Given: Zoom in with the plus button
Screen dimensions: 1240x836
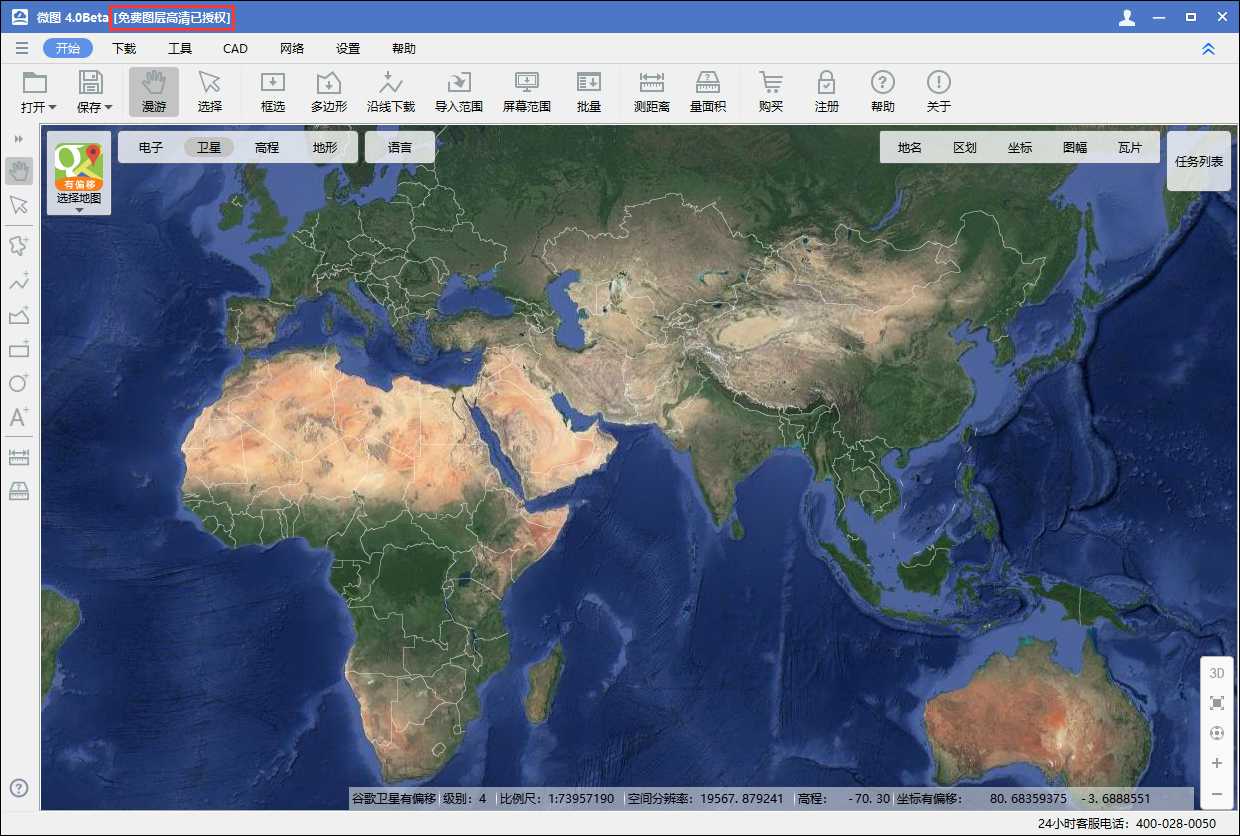Looking at the screenshot, I should pyautogui.click(x=1217, y=763).
